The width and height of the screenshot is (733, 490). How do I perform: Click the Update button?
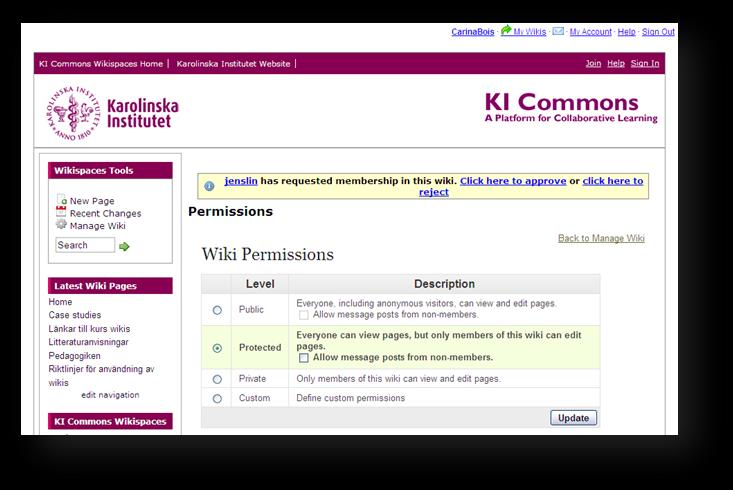click(574, 418)
